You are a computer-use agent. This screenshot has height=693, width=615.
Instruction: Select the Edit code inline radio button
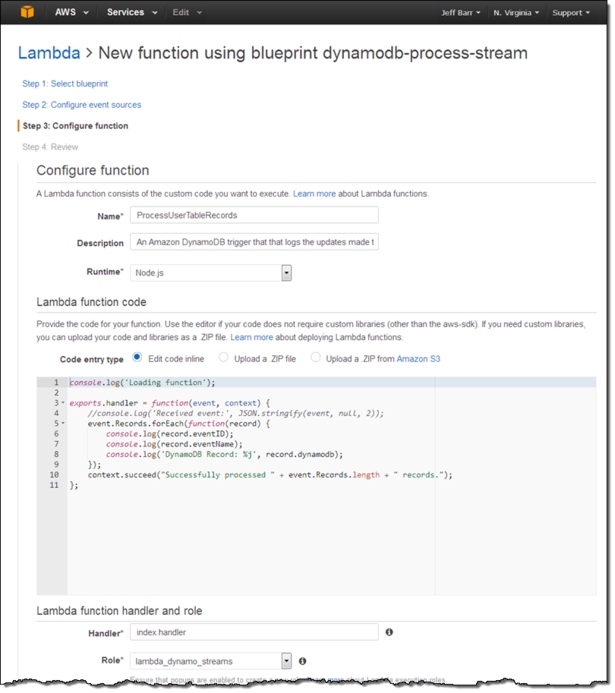137,357
